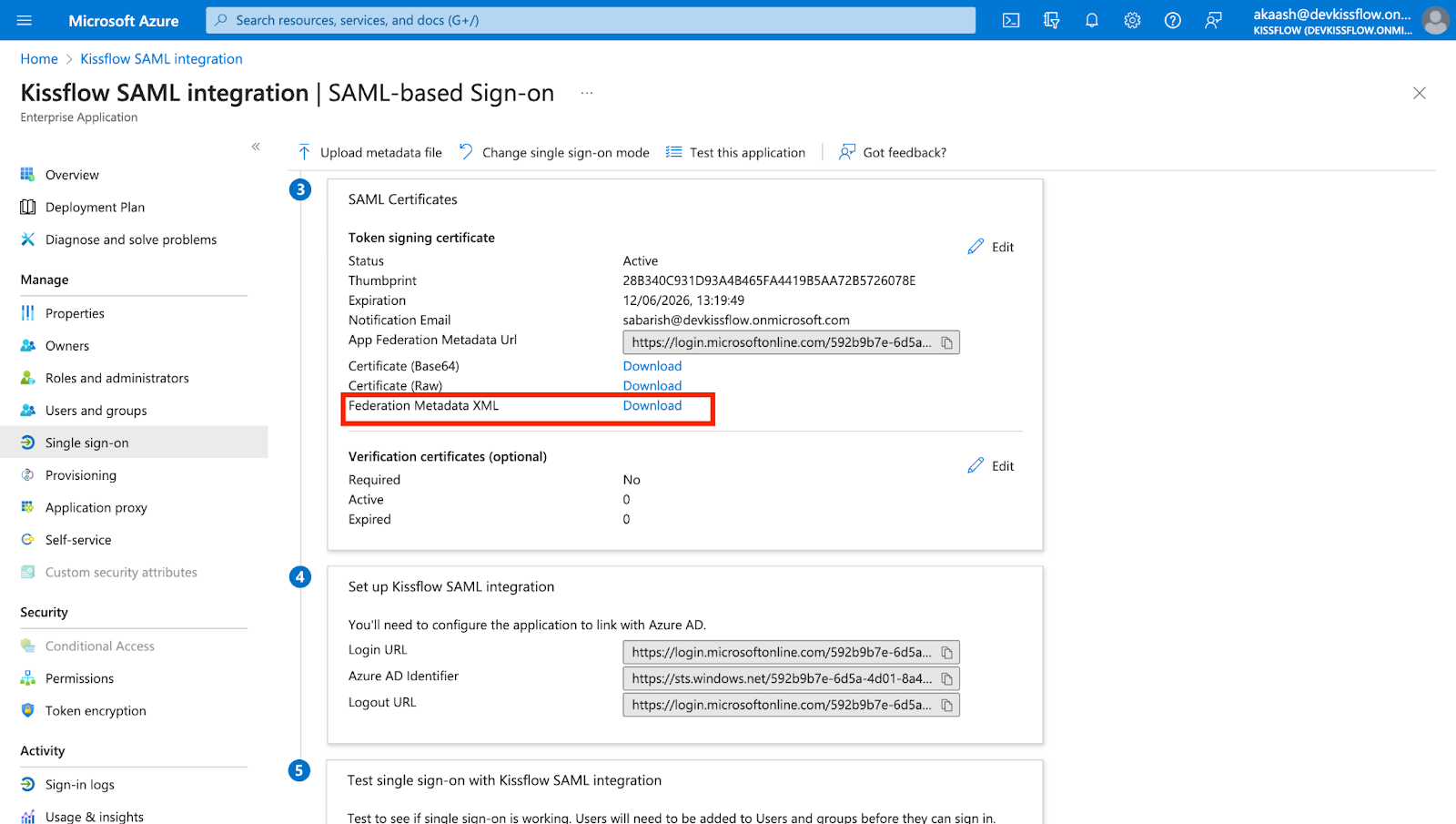Select Single sign-on in the sidebar
Viewport: 1456px width, 824px height.
point(134,443)
